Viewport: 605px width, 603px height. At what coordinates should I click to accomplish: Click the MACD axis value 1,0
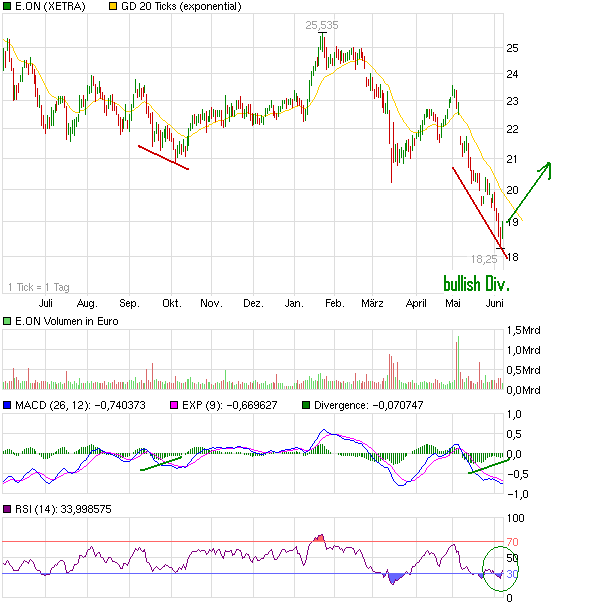point(514,414)
